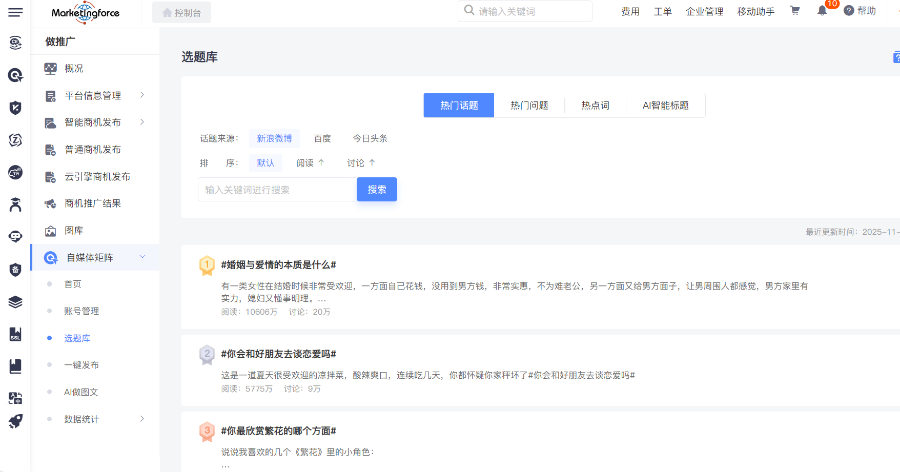Open the shopping cart icon
The width and height of the screenshot is (900, 472).
click(795, 12)
